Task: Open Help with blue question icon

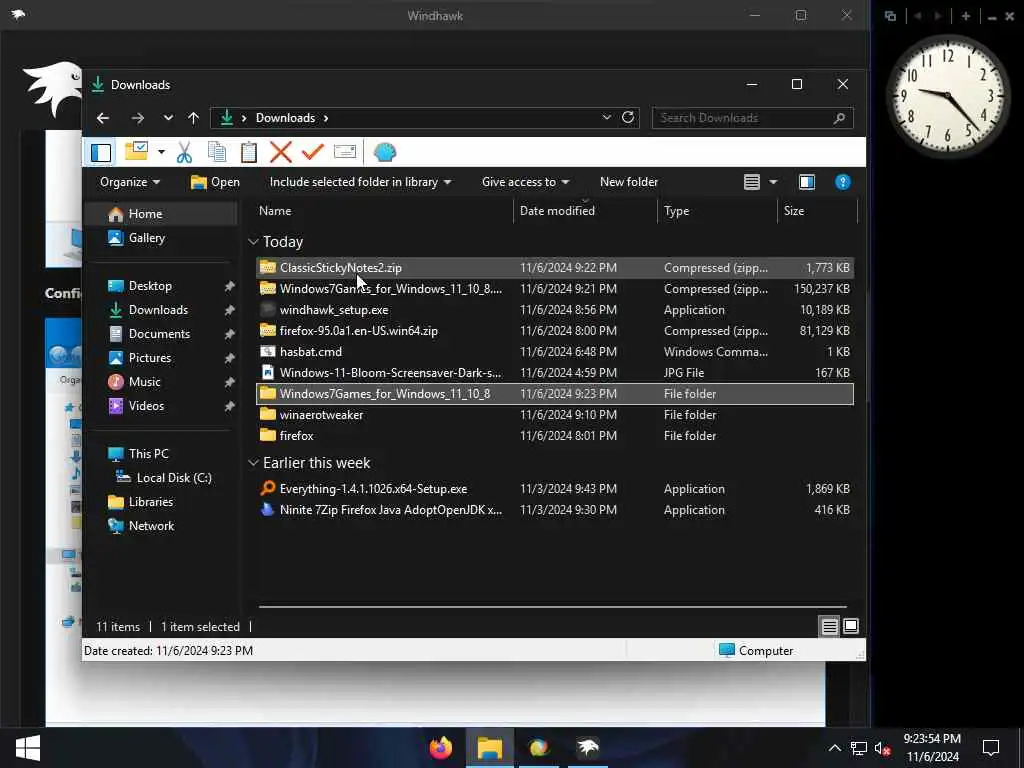Action: [x=842, y=182]
